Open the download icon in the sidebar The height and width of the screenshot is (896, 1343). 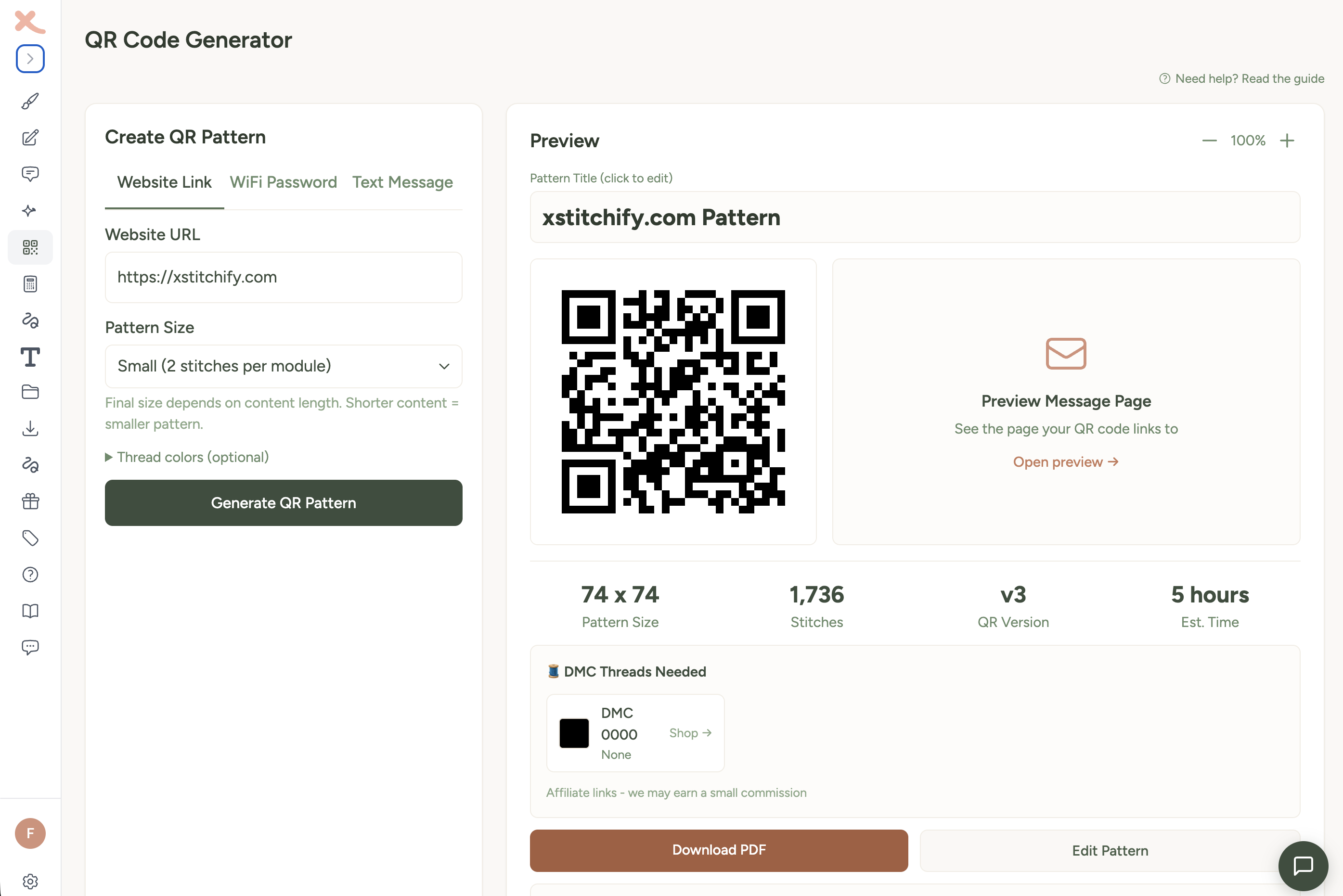(30, 429)
